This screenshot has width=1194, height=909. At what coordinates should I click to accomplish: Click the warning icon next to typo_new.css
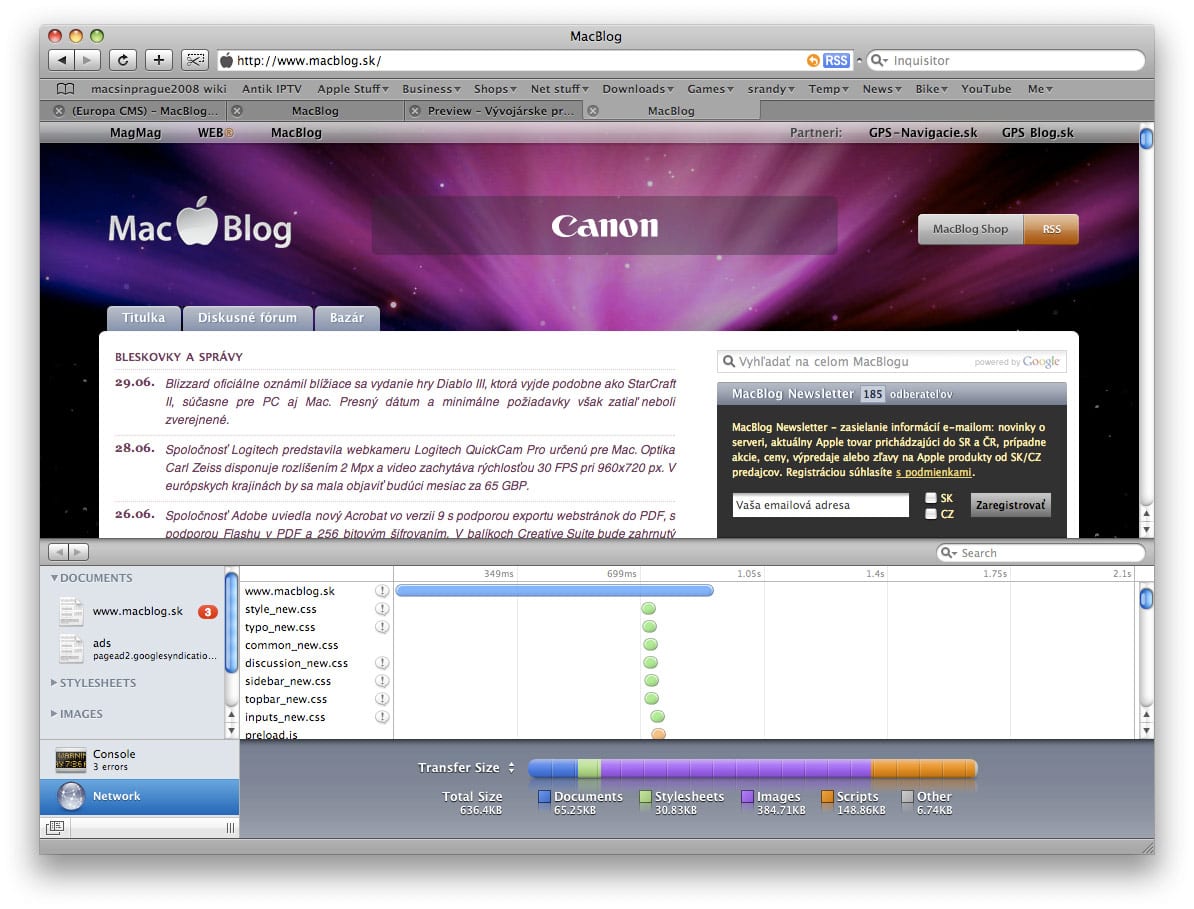[382, 627]
